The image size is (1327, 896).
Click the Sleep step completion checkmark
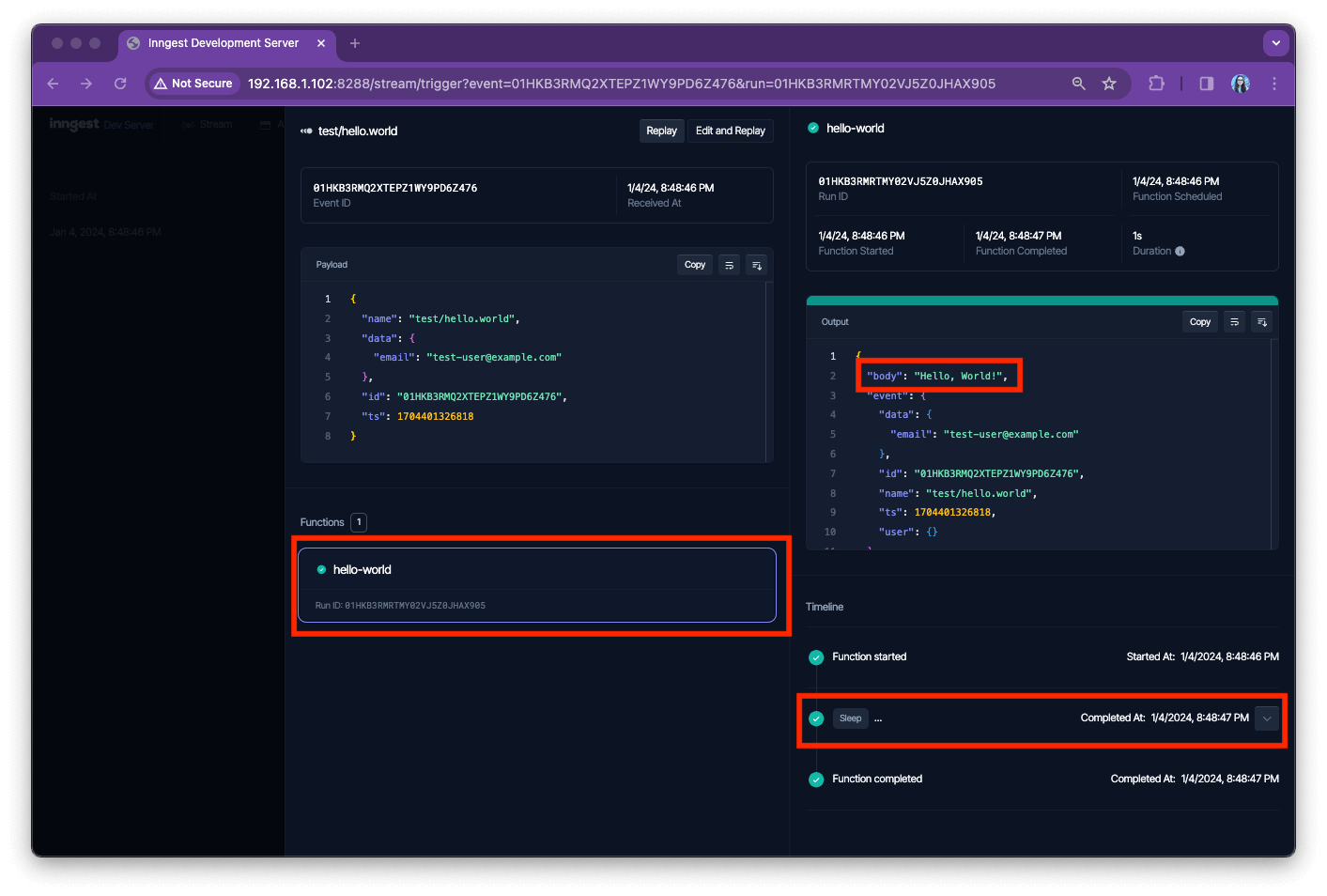816,718
